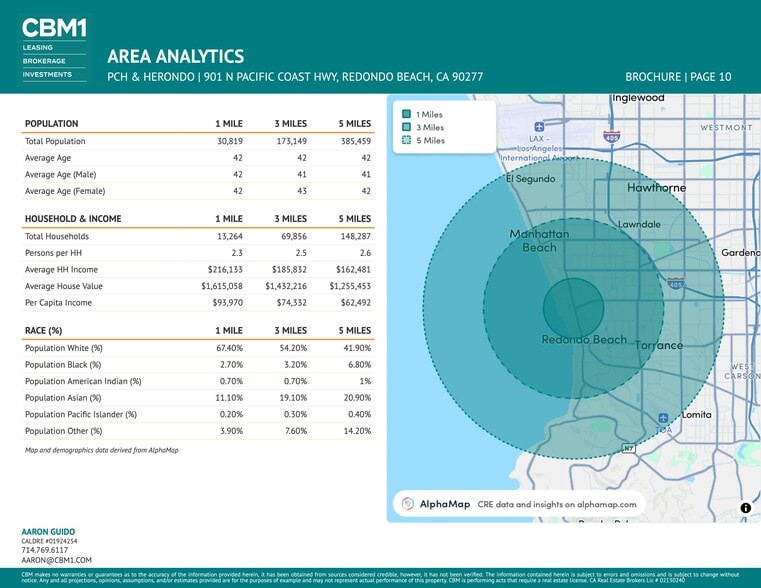
Task: Click the Average HH Income value $185,832
Action: pyautogui.click(x=289, y=269)
